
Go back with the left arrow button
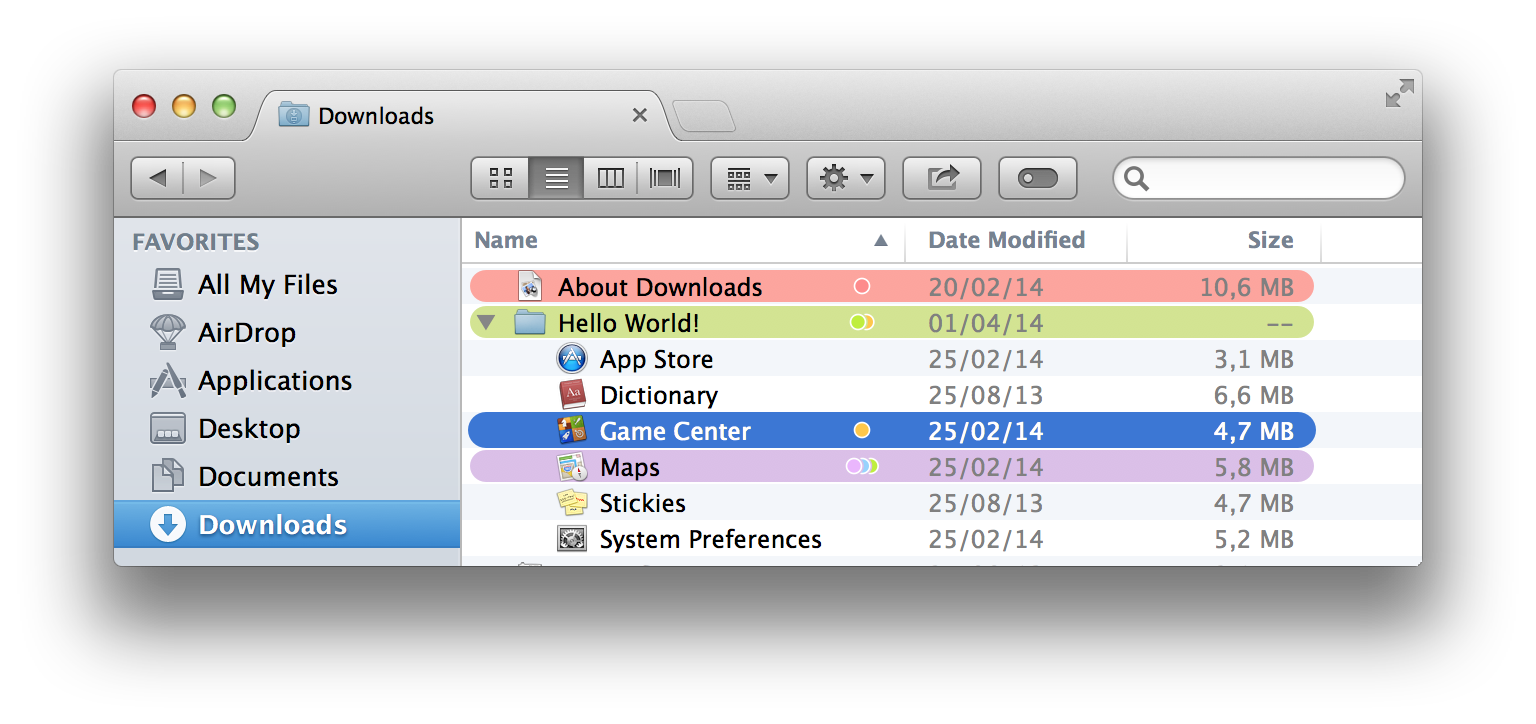pos(157,179)
